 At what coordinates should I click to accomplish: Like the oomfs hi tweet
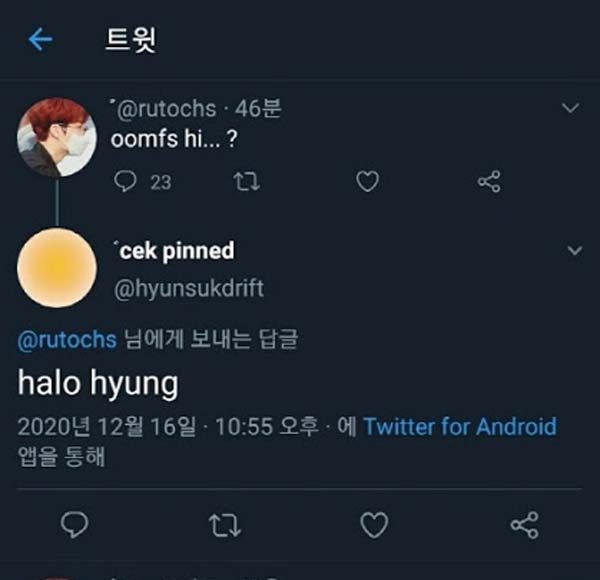pos(368,181)
